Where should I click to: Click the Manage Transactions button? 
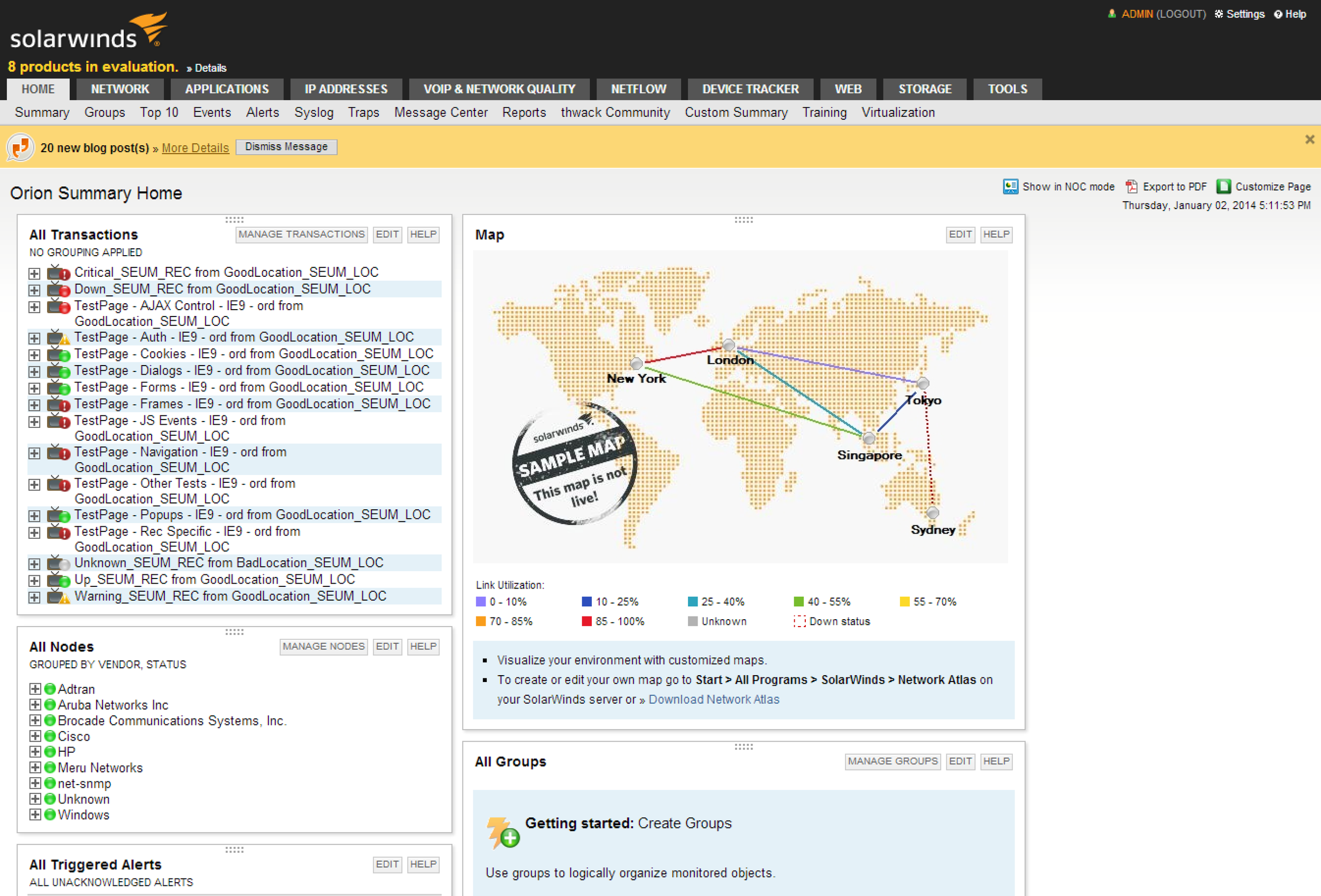[x=301, y=234]
